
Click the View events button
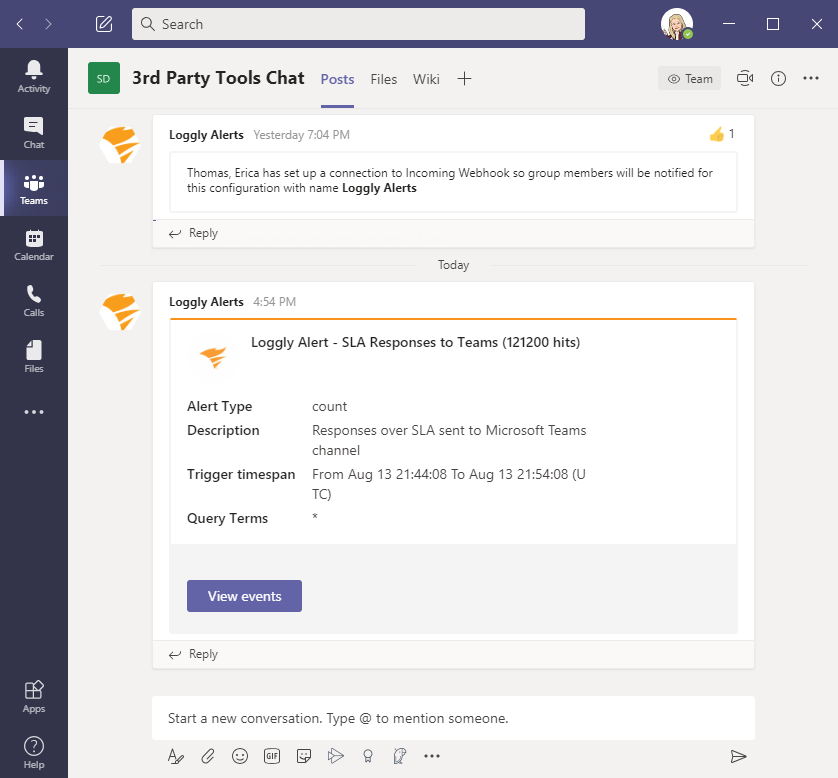pos(244,596)
